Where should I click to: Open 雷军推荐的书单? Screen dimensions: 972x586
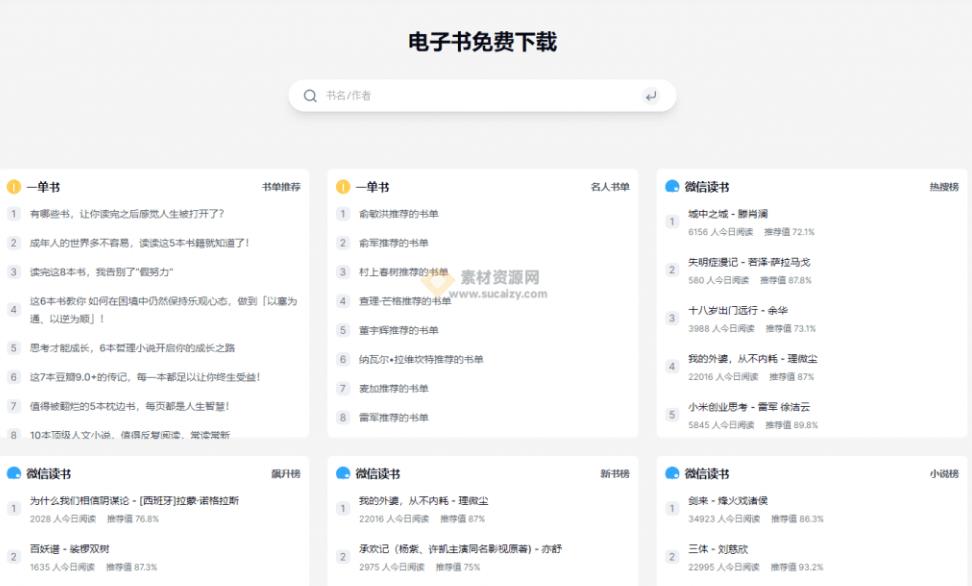394,418
